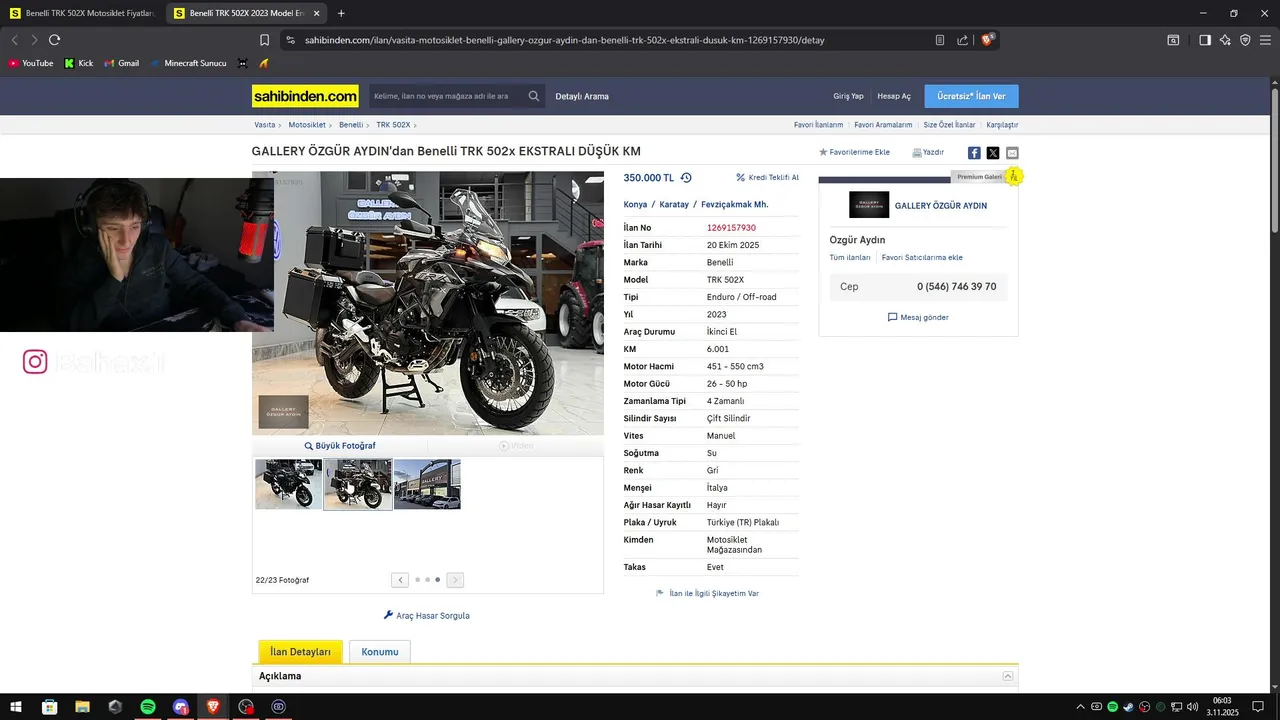
Task: Click the share icon in address bar
Action: 962,40
